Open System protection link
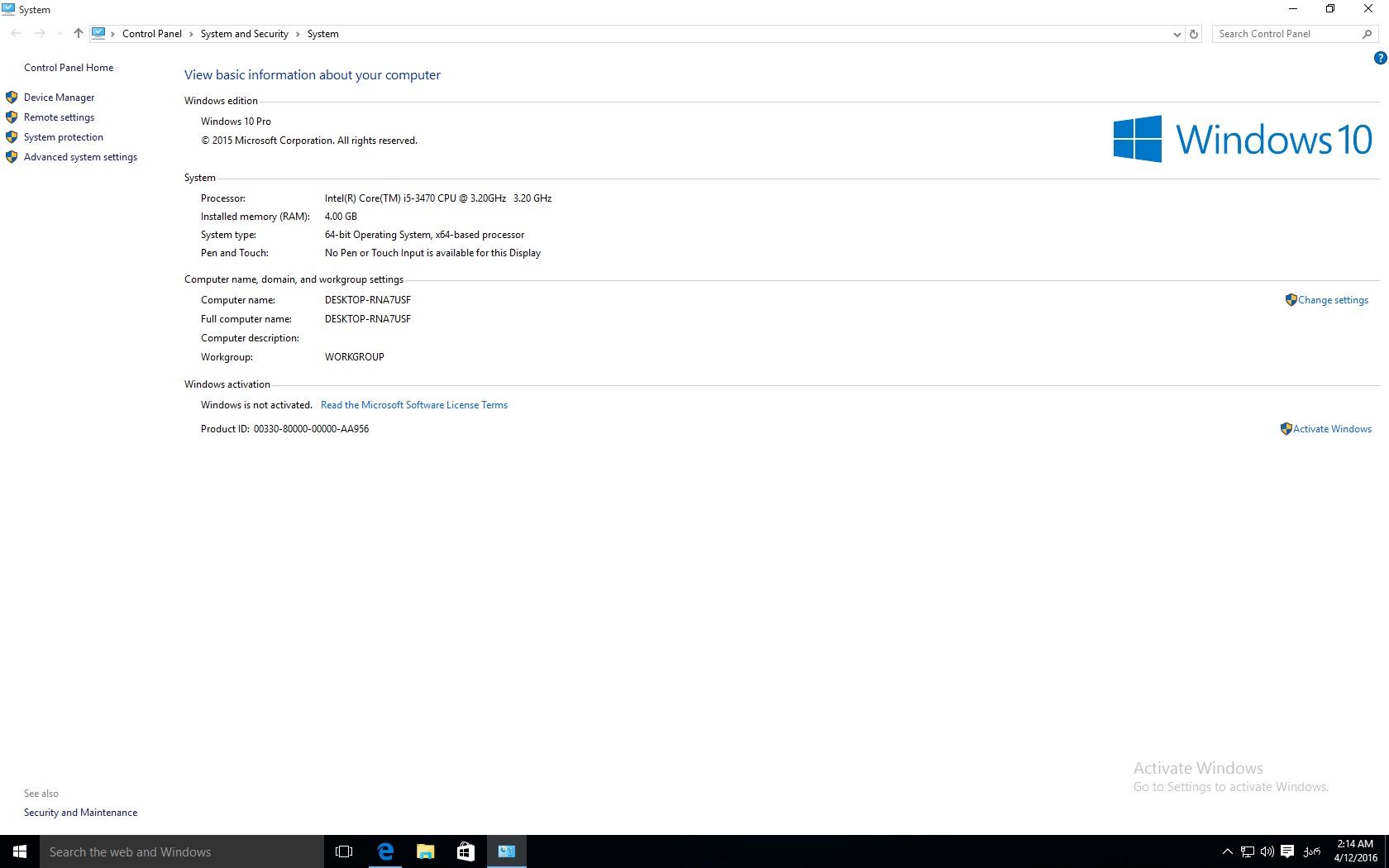This screenshot has height=868, width=1389. click(x=64, y=137)
